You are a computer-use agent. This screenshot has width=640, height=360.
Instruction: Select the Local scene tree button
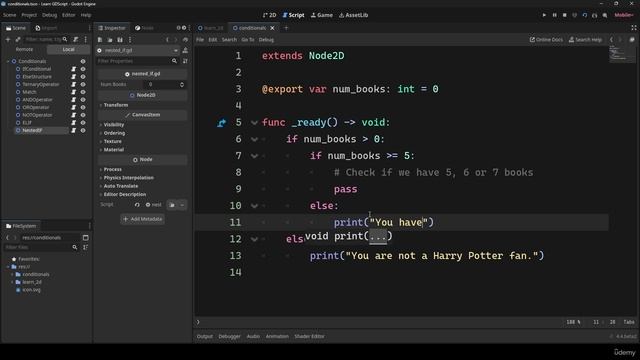[68, 49]
